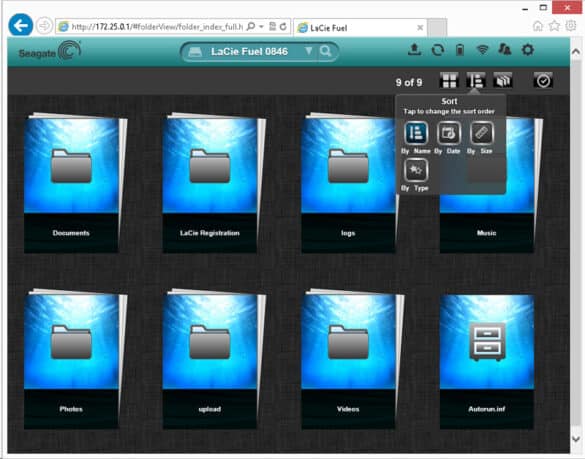Open the address bar dropdown arrow
Viewport: 585px width, 459px height.
tap(261, 26)
